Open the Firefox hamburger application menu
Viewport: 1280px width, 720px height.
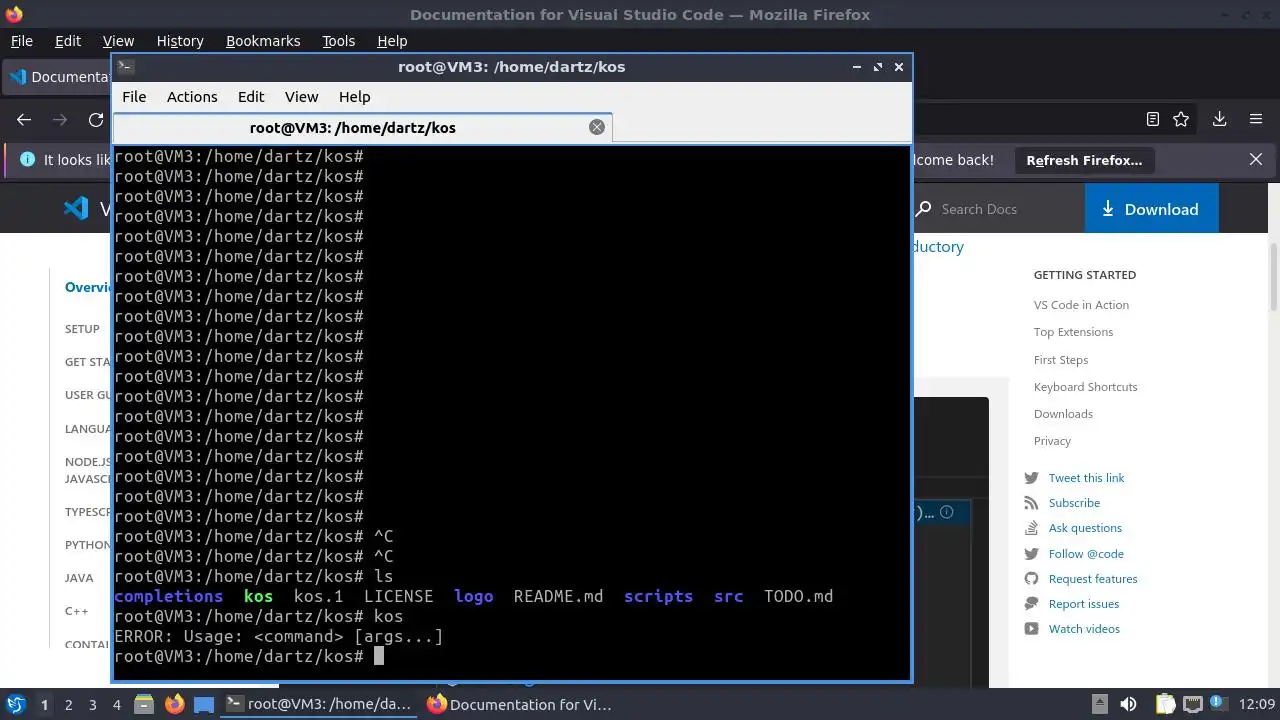[1256, 119]
